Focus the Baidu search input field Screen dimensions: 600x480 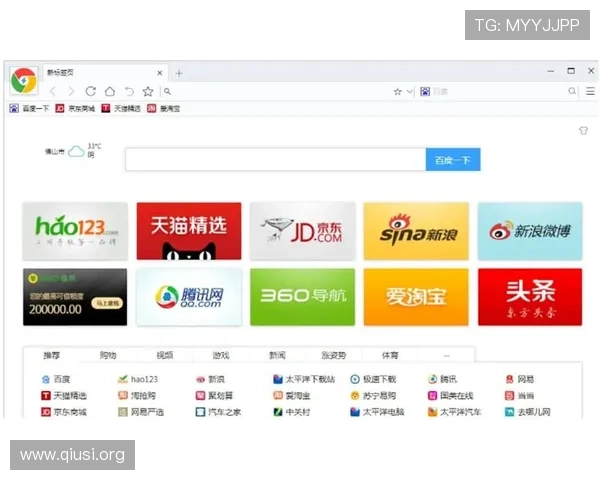click(276, 160)
